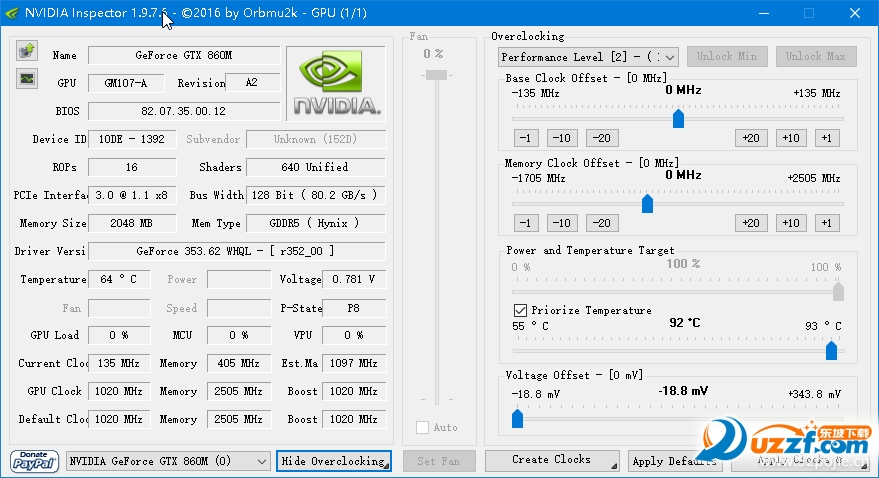Screen dimensions: 879x478
Task: Click the Unlock Min button
Action: point(727,56)
